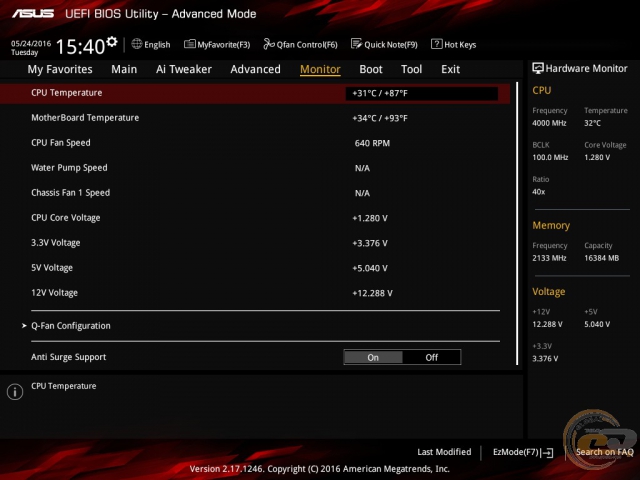
Task: Select the Chassis Fan 1 Speed row
Action: tap(255, 193)
